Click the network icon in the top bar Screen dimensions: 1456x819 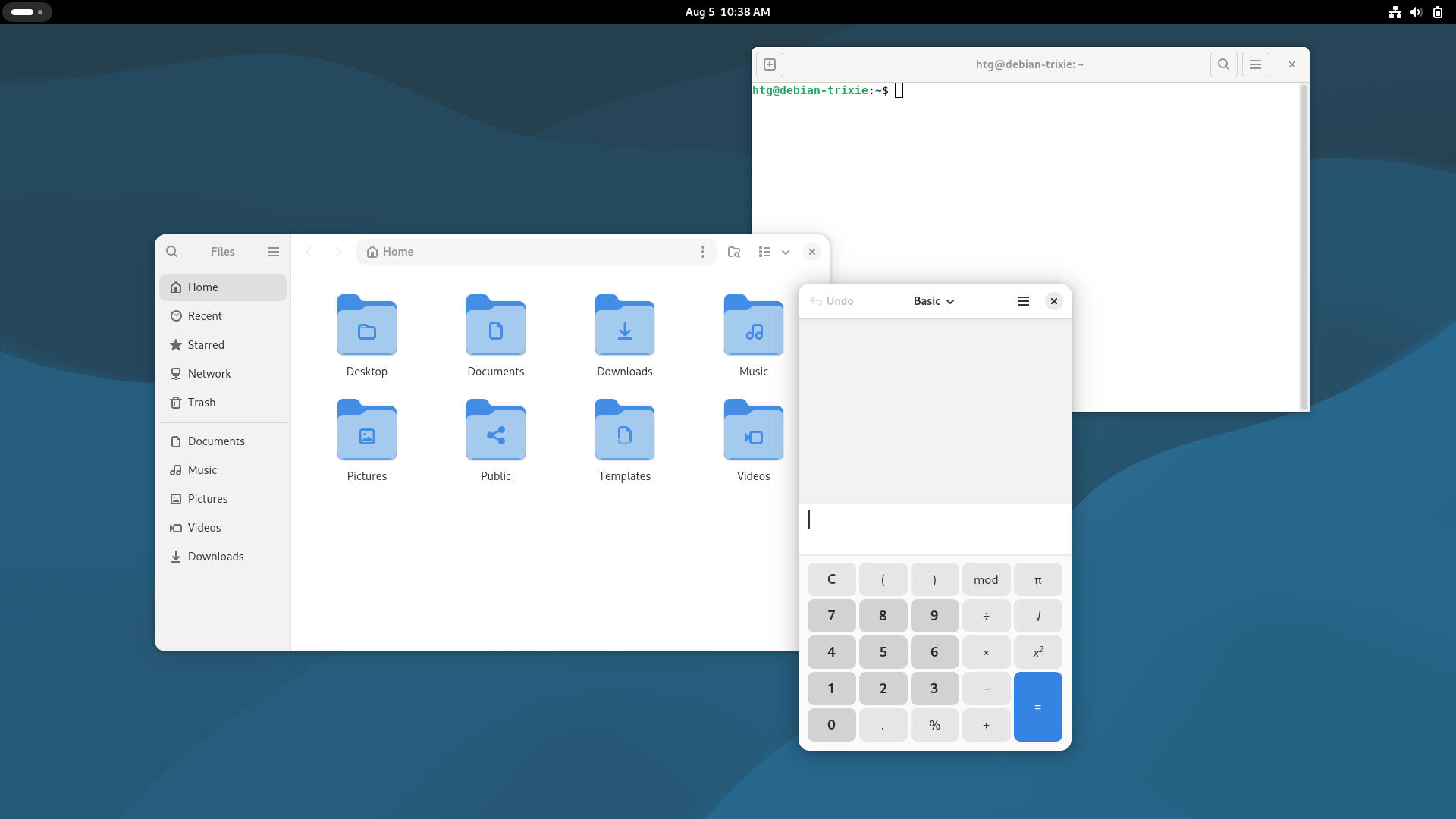tap(1395, 12)
